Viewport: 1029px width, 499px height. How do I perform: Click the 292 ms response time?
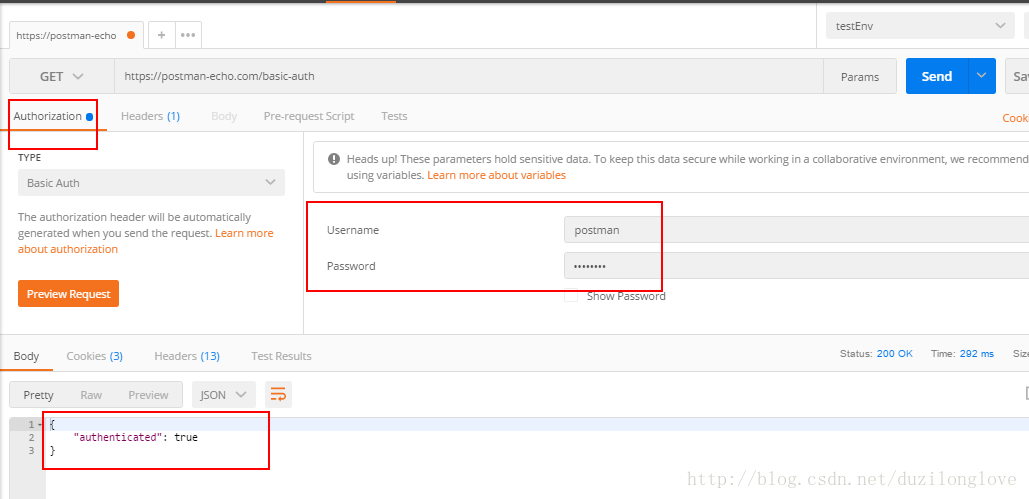pyautogui.click(x=976, y=353)
